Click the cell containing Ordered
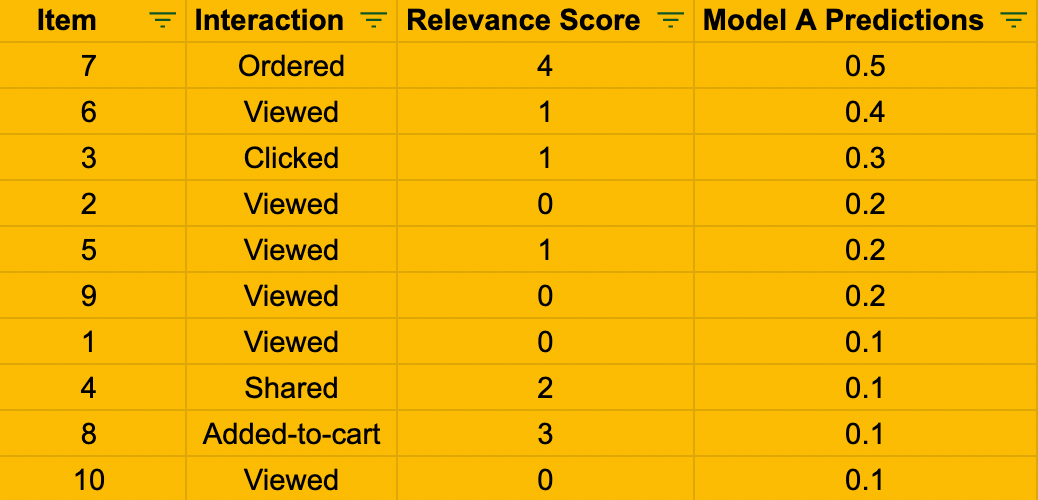Image resolution: width=1038 pixels, height=500 pixels. (291, 67)
